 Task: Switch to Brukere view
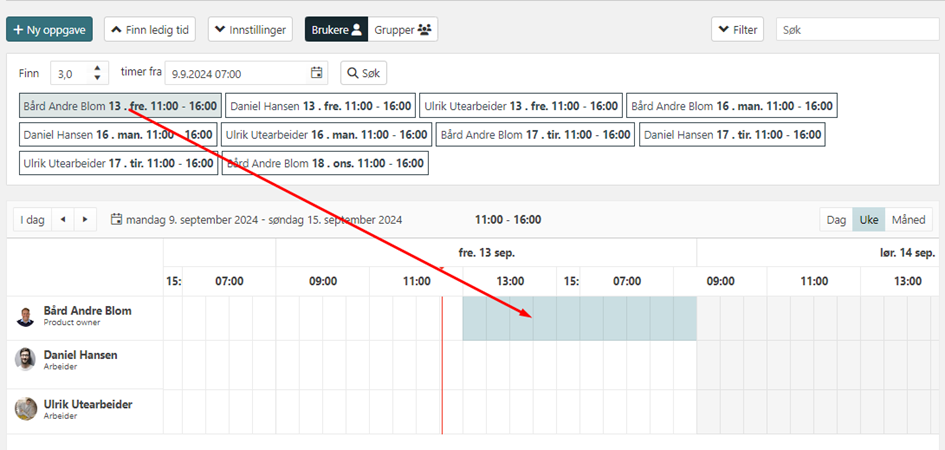tap(336, 30)
